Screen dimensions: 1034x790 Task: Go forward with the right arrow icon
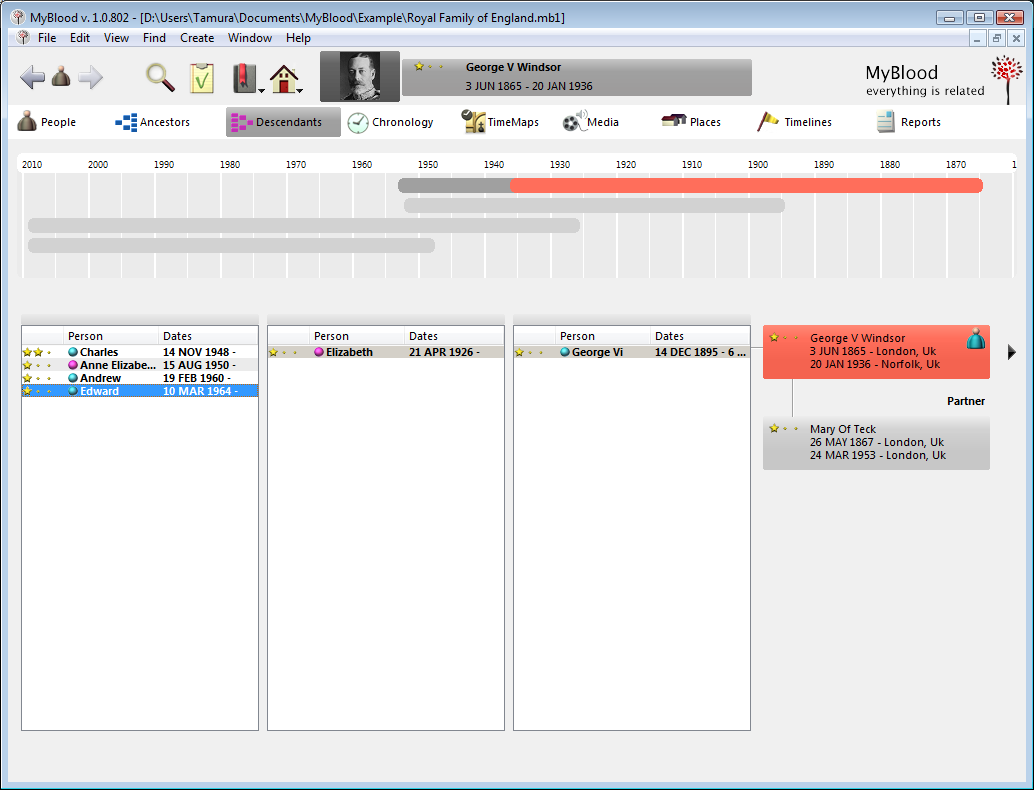tap(91, 77)
